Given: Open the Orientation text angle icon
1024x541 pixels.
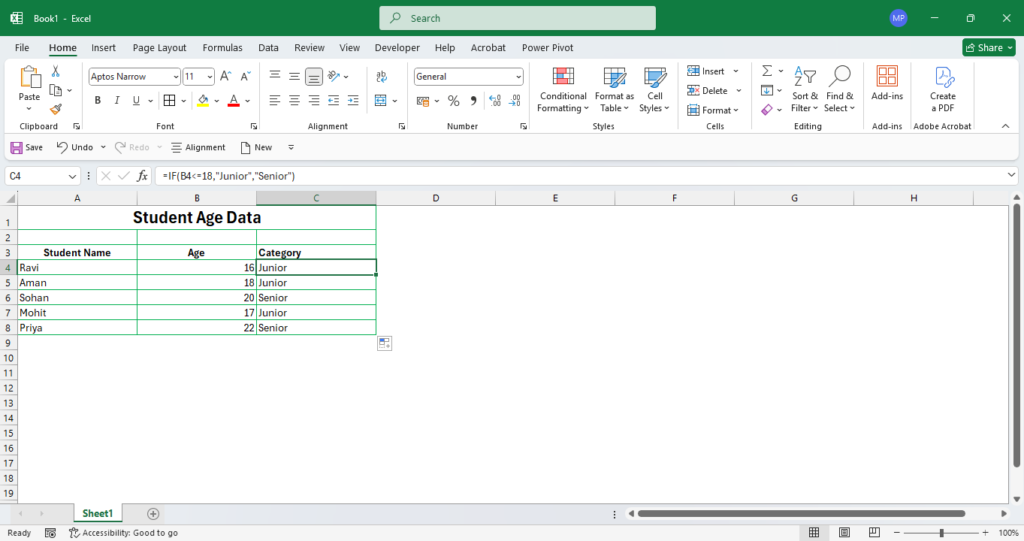Looking at the screenshot, I should point(334,76).
